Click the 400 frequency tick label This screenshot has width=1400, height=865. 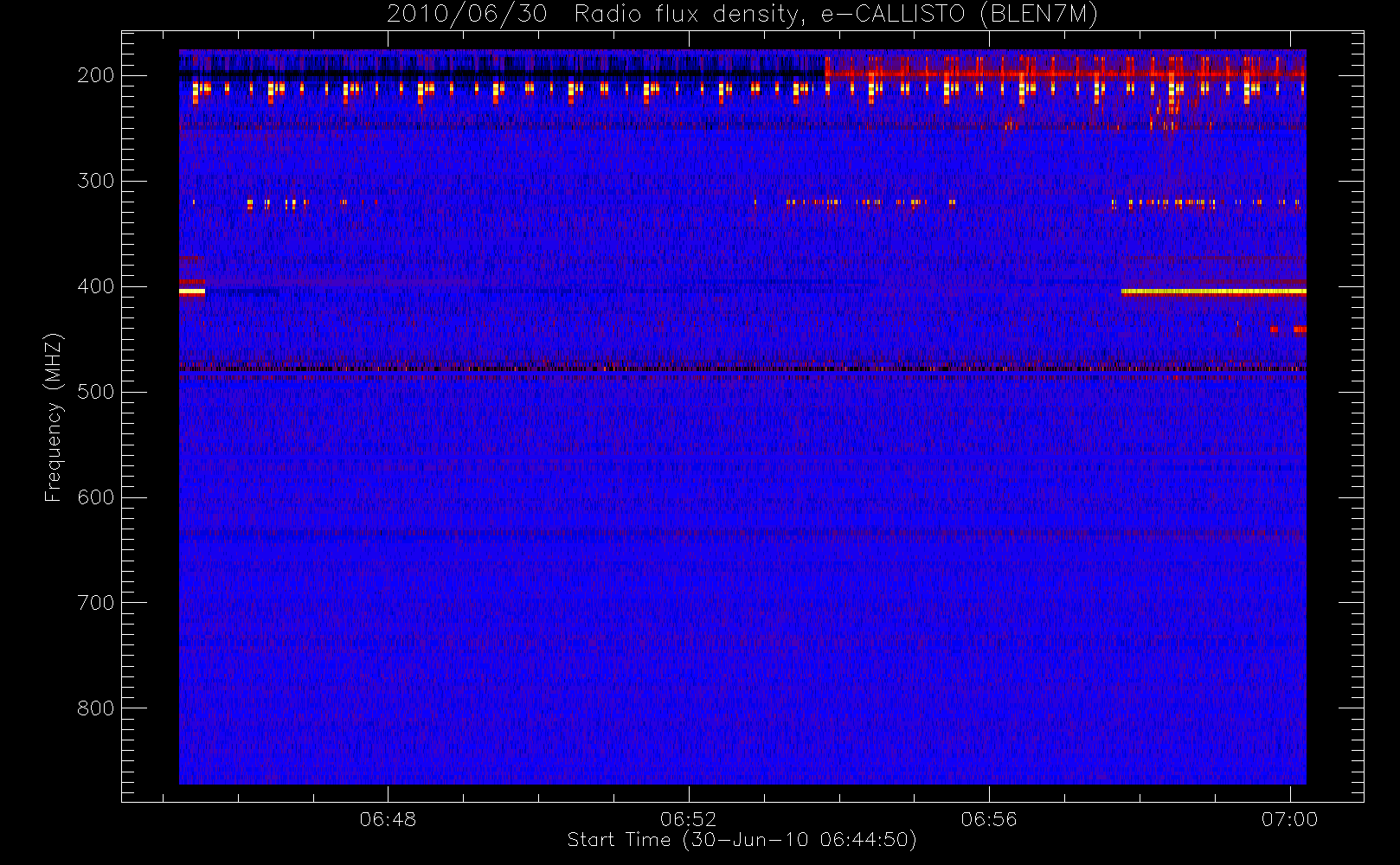(x=96, y=286)
